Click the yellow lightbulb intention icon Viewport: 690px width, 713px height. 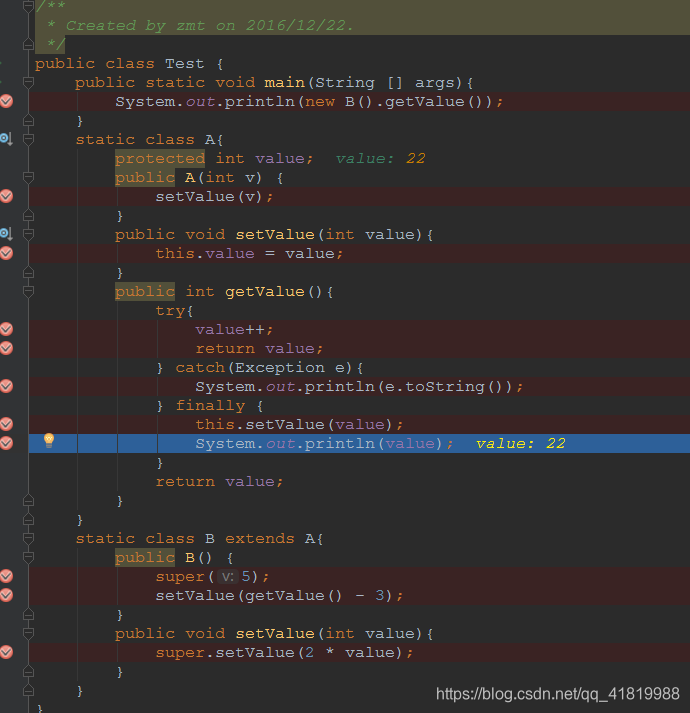(49, 440)
